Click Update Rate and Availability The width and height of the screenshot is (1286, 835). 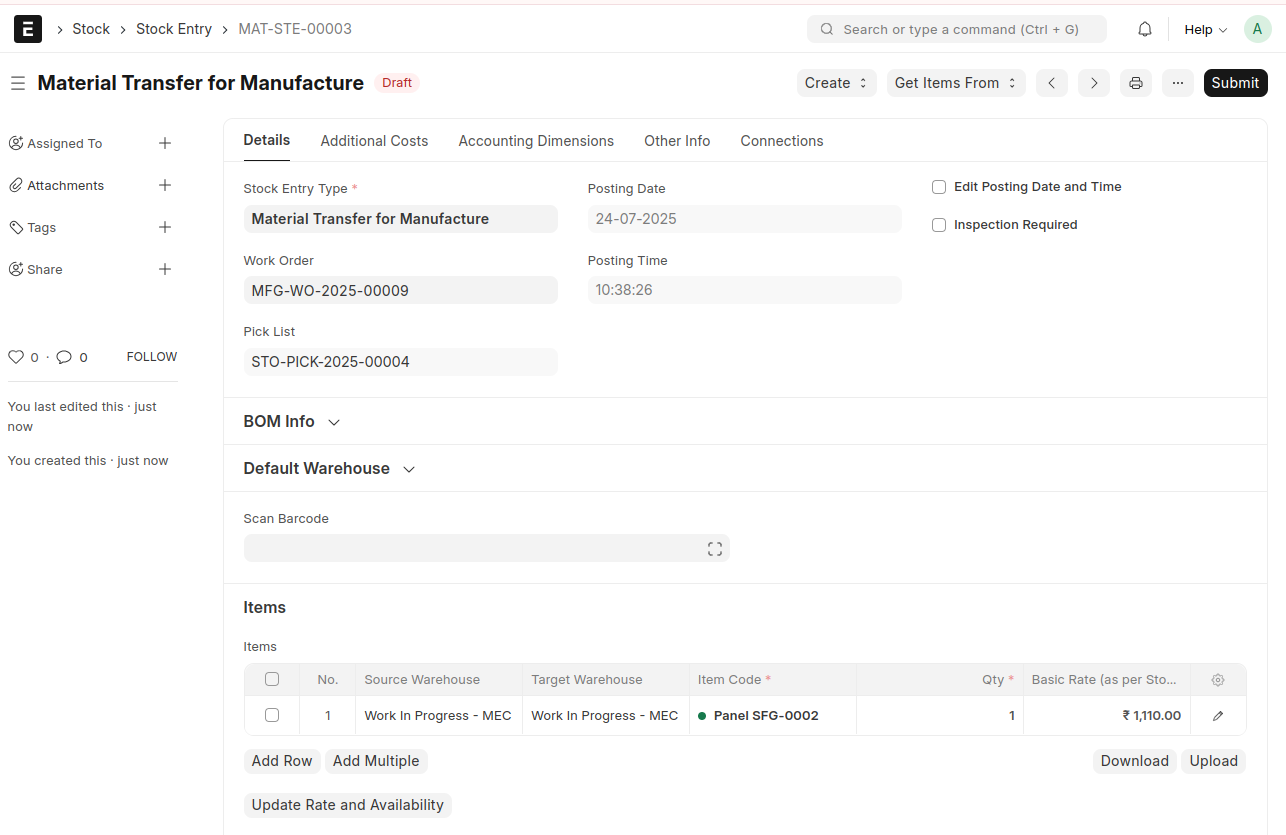tap(347, 805)
